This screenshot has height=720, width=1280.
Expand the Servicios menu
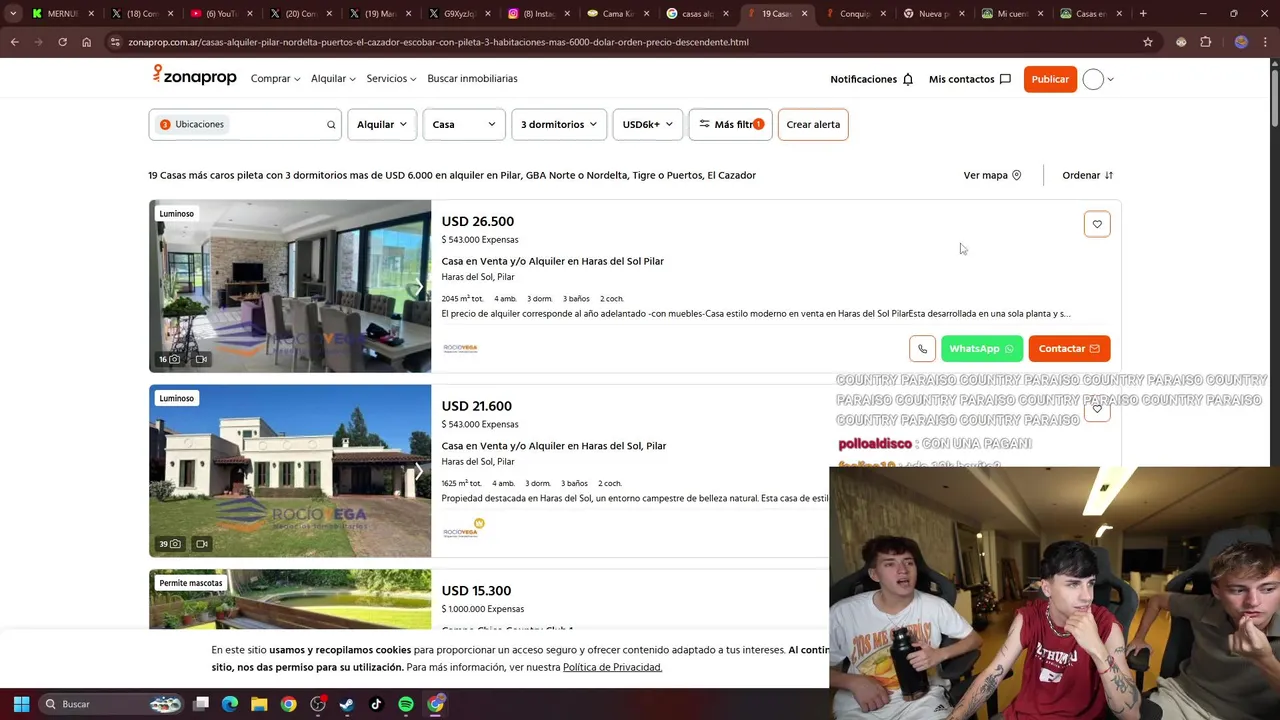coord(391,79)
